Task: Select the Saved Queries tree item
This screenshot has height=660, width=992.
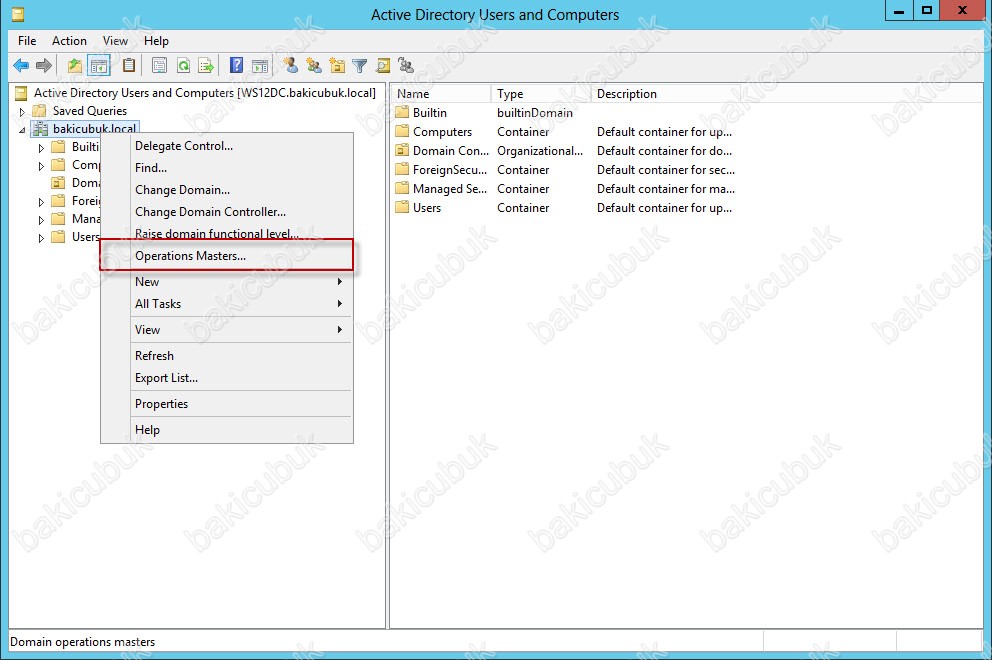Action: [90, 111]
